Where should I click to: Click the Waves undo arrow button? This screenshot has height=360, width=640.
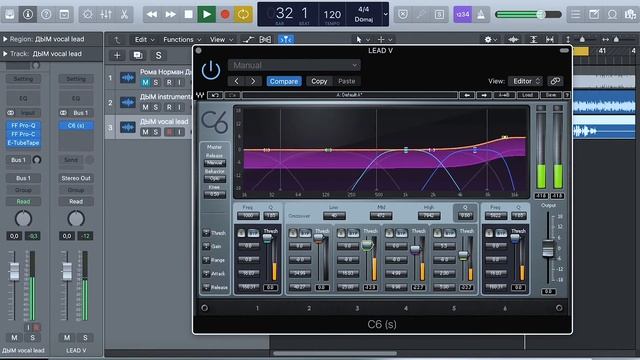215,95
